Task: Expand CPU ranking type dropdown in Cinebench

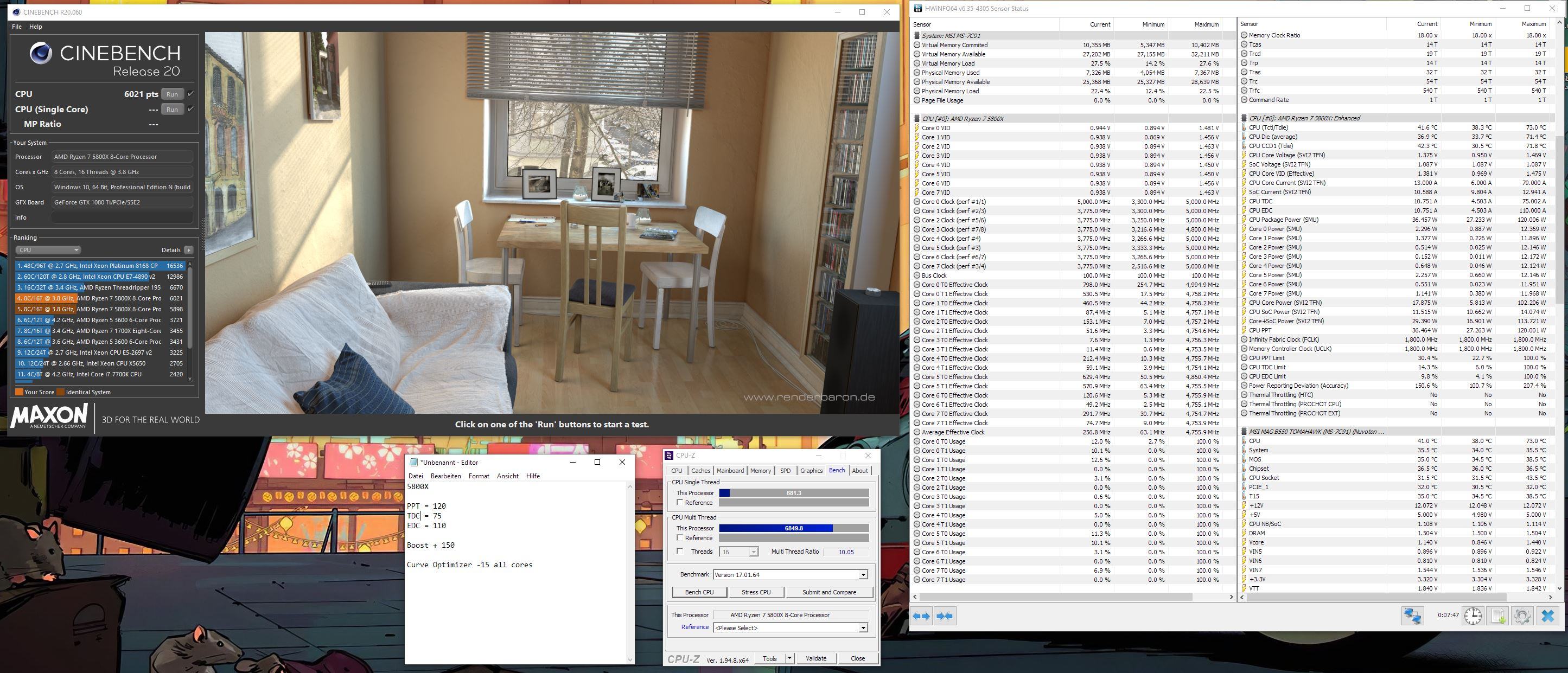Action: point(48,250)
